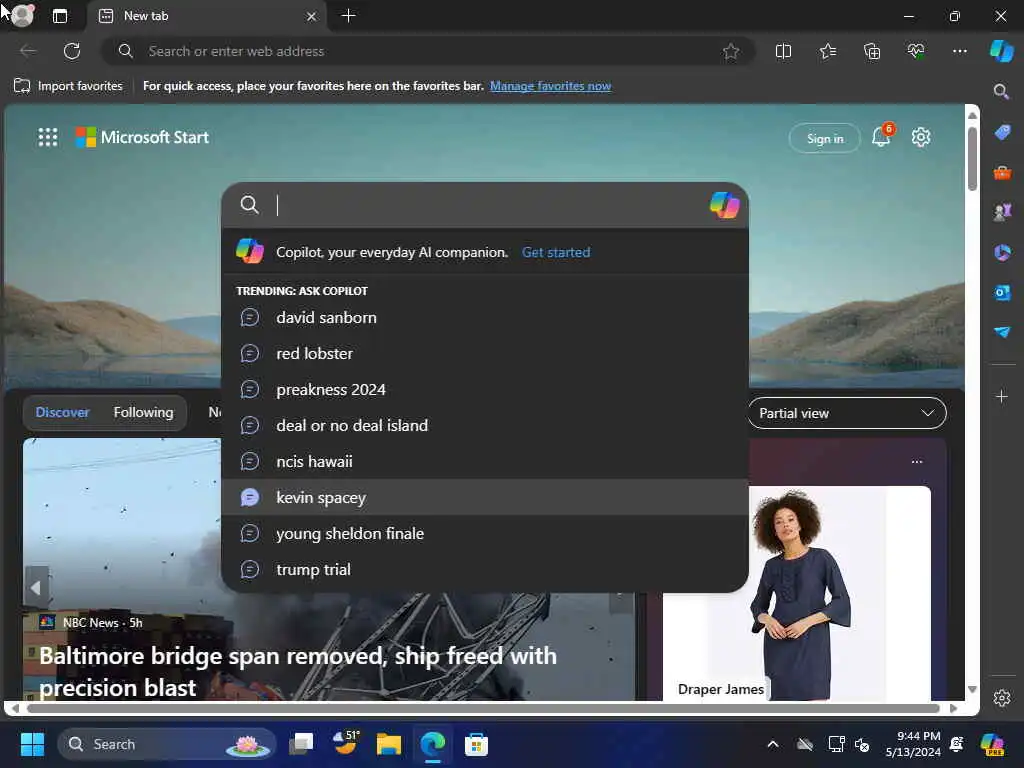Click the Import favorites button
This screenshot has height=768, width=1024.
pos(68,86)
